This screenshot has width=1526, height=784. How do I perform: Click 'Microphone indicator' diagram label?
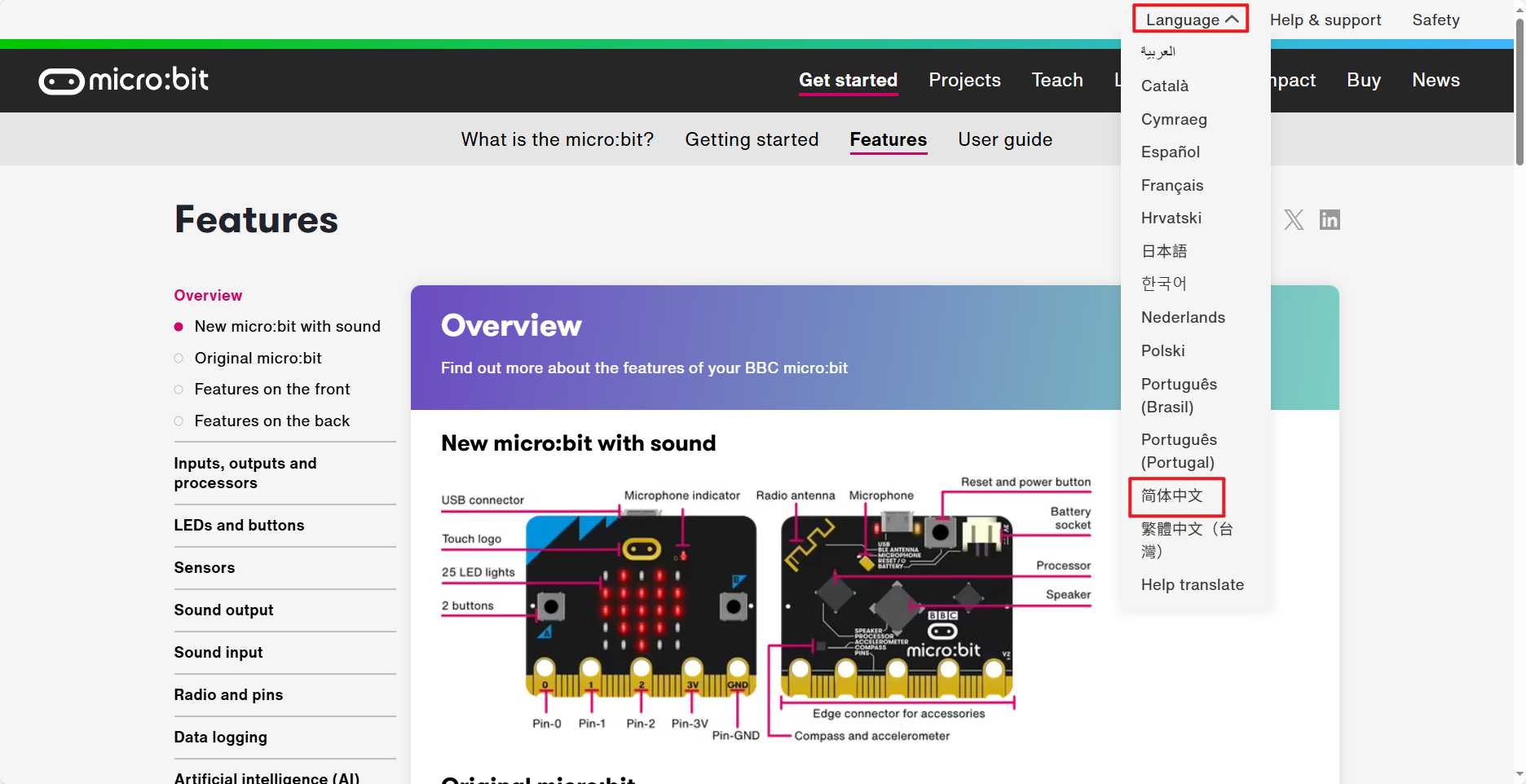click(x=681, y=496)
